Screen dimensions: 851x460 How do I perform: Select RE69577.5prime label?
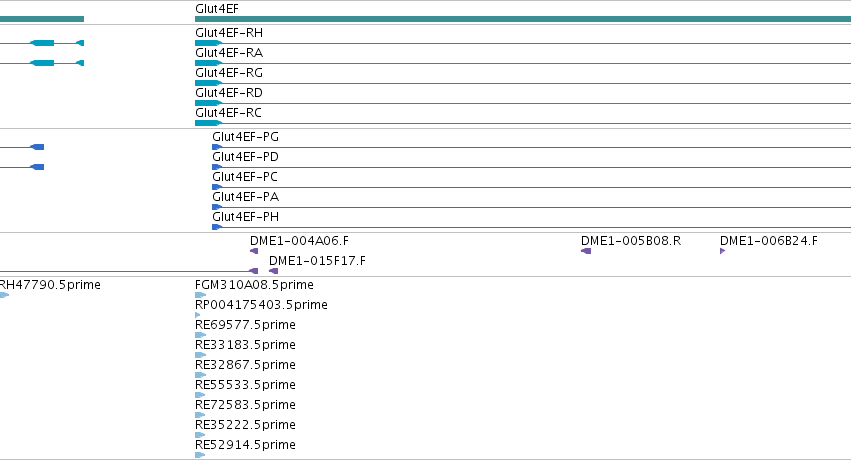245,325
